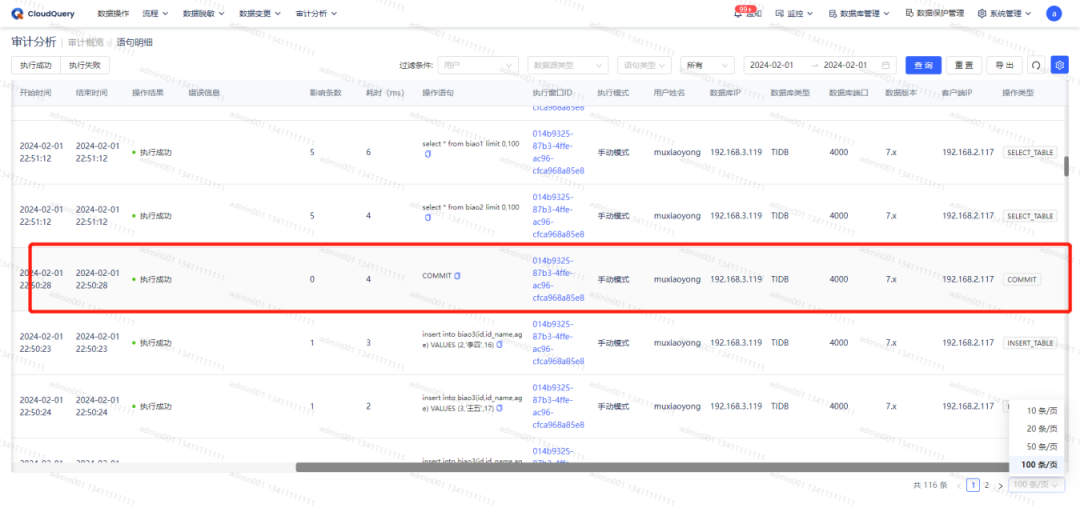Click the end date field 2024-02-01
The width and height of the screenshot is (1080, 512).
[846, 65]
